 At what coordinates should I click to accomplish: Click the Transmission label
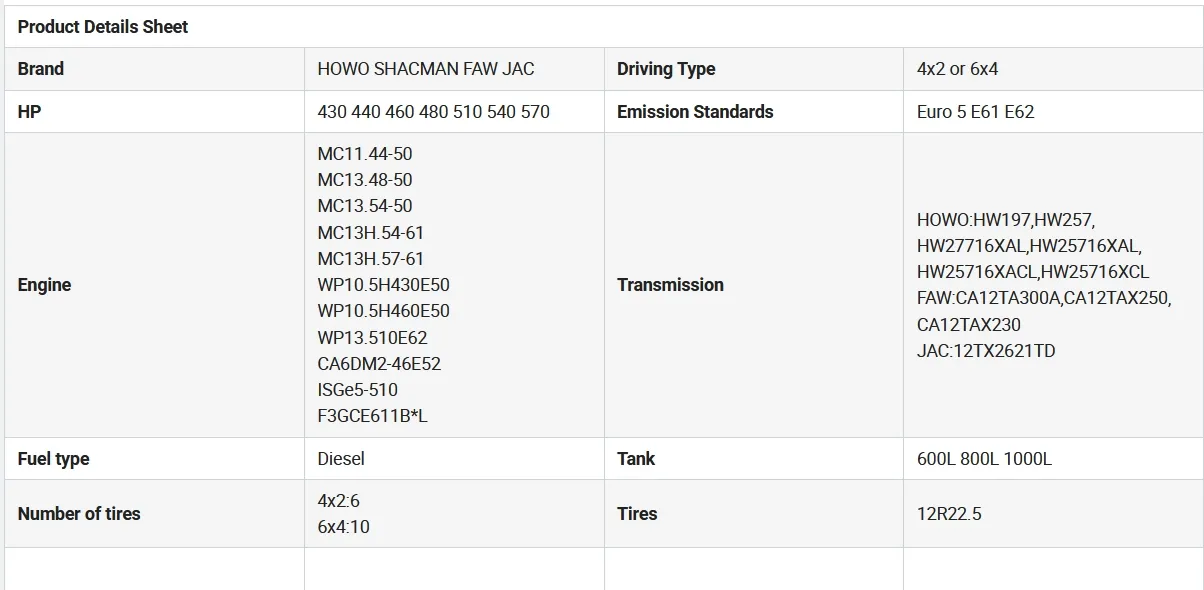[670, 285]
